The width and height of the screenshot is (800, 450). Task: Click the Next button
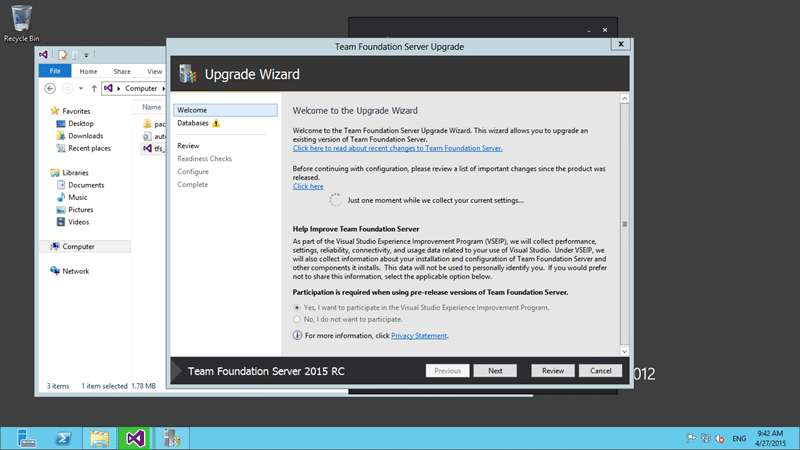coord(495,370)
